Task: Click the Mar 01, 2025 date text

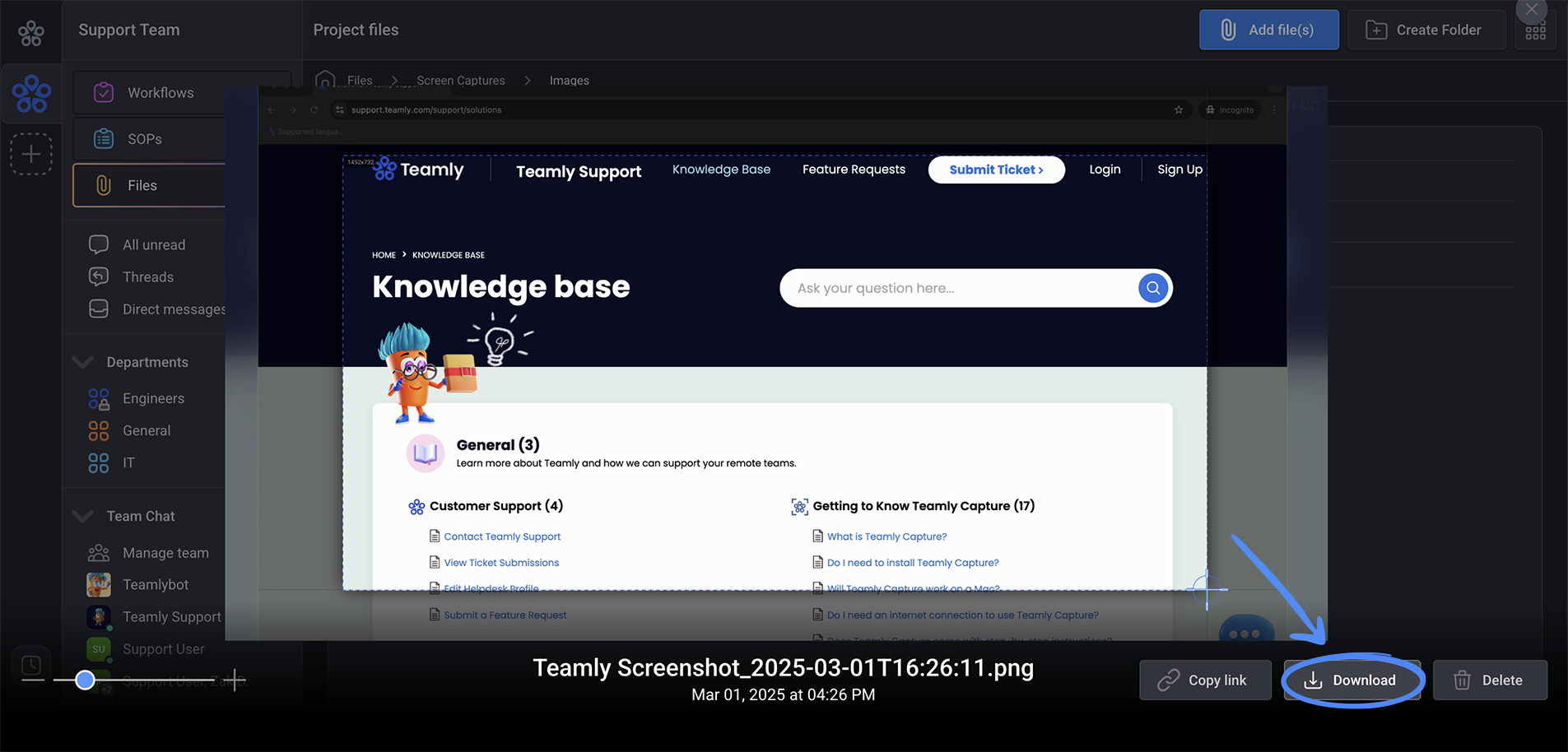Action: coord(783,694)
